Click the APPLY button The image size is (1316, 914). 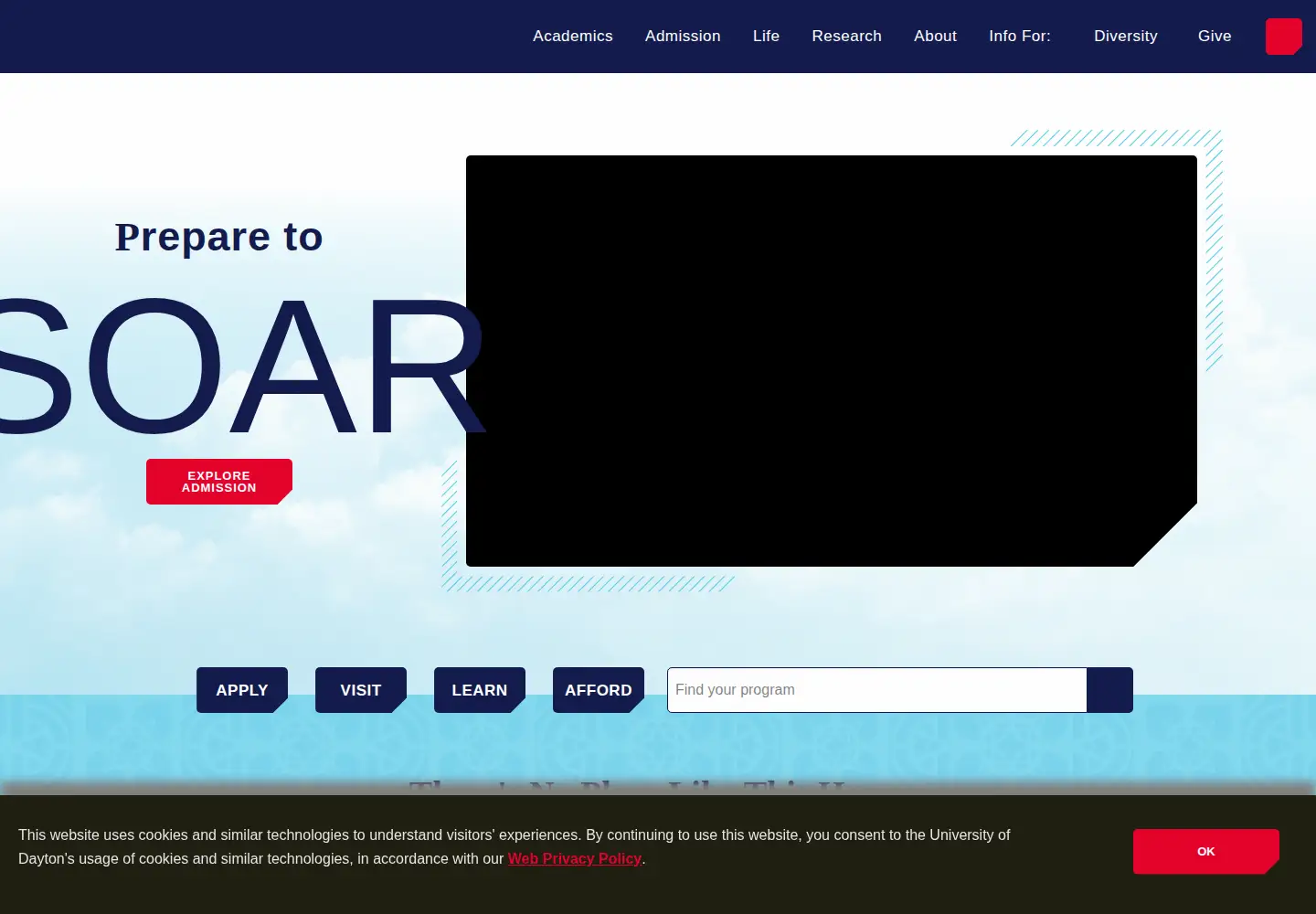click(242, 690)
